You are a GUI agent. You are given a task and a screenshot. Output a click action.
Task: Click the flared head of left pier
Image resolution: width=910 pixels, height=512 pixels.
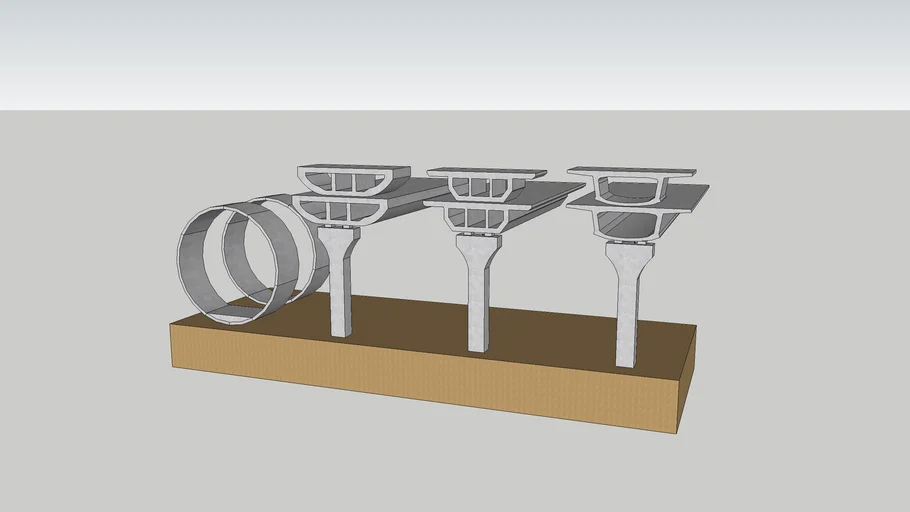click(x=340, y=240)
